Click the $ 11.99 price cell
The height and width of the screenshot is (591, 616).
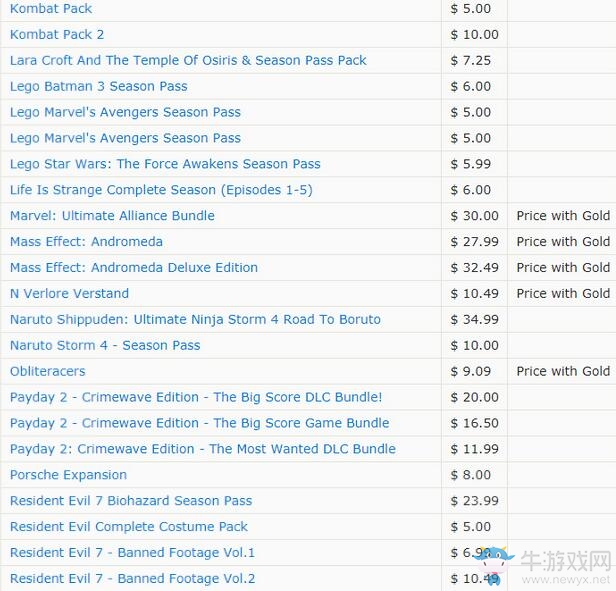475,449
